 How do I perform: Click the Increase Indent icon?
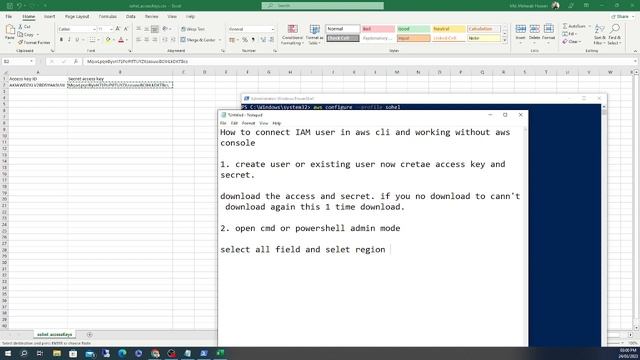(x=173, y=40)
